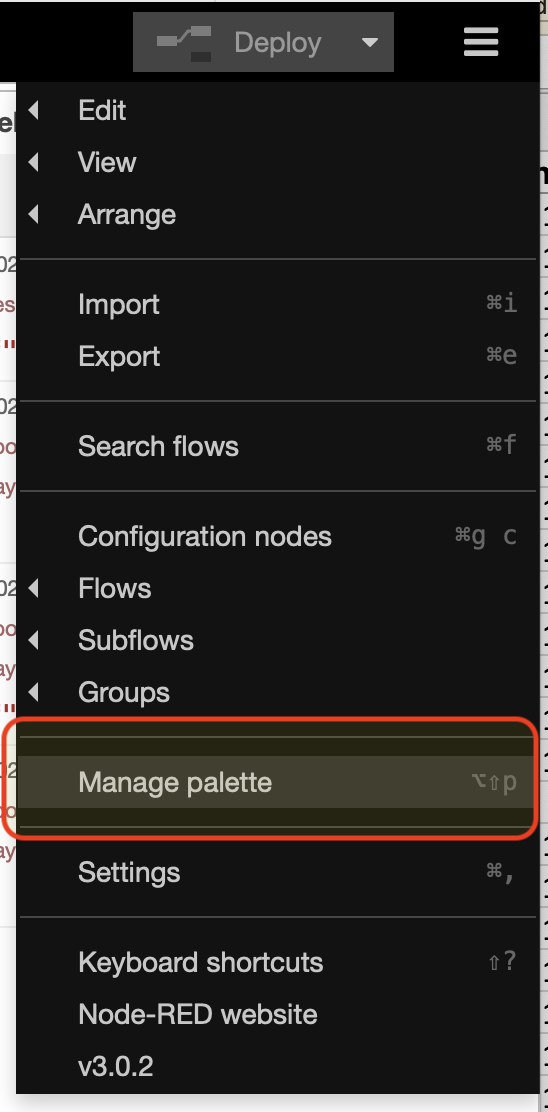Image resolution: width=548 pixels, height=1112 pixels.
Task: Click the hamburger main menu icon
Action: [x=481, y=42]
